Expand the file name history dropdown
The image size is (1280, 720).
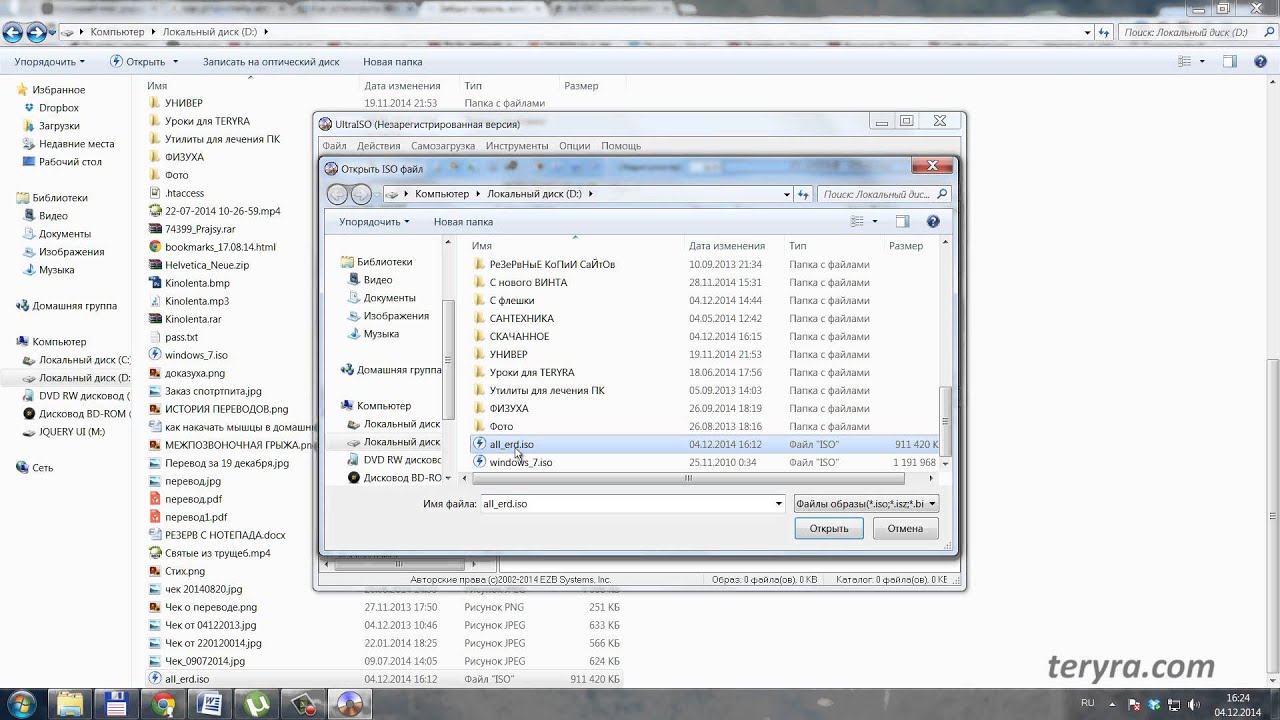pyautogui.click(x=778, y=504)
